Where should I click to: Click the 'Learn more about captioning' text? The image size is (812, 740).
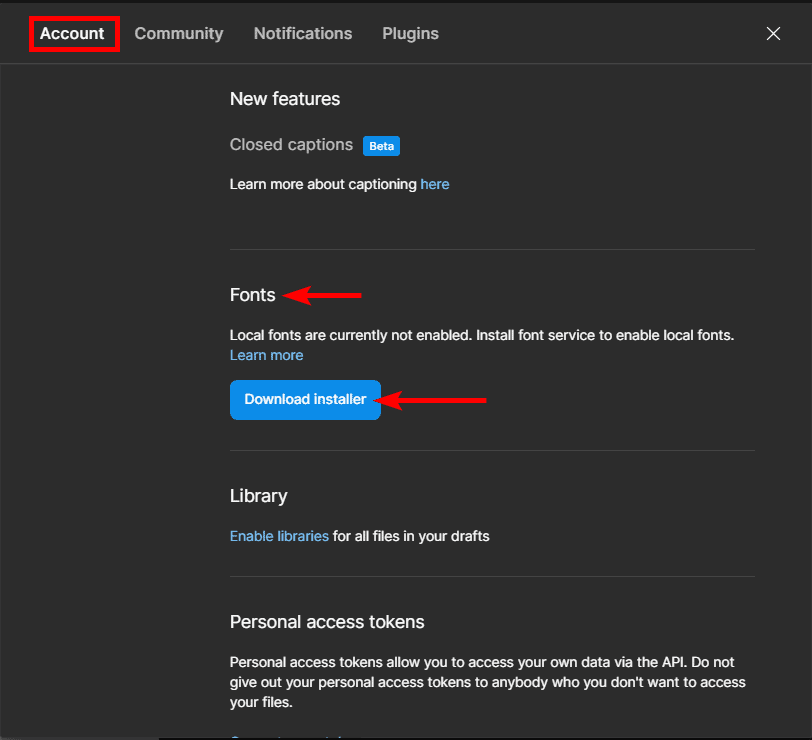(x=323, y=184)
